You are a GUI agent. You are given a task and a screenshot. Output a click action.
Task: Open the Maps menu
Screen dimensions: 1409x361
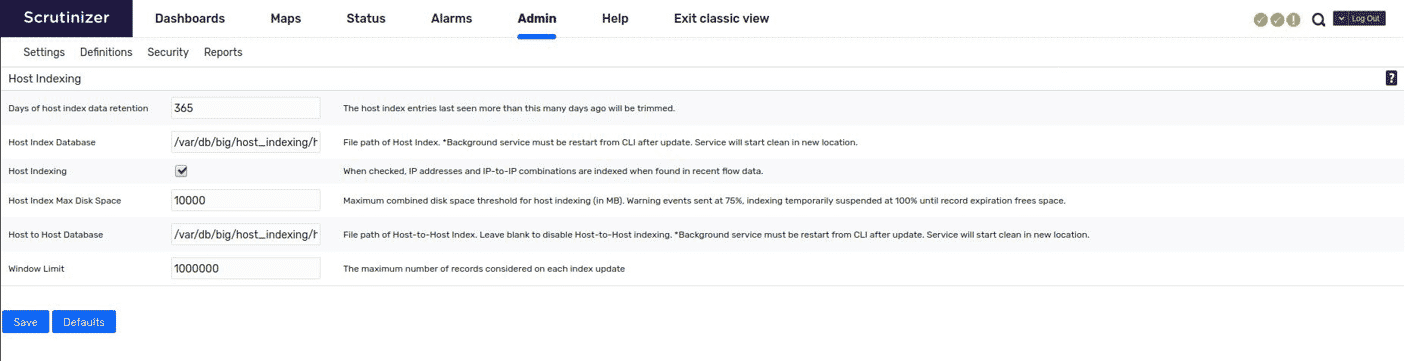[286, 18]
